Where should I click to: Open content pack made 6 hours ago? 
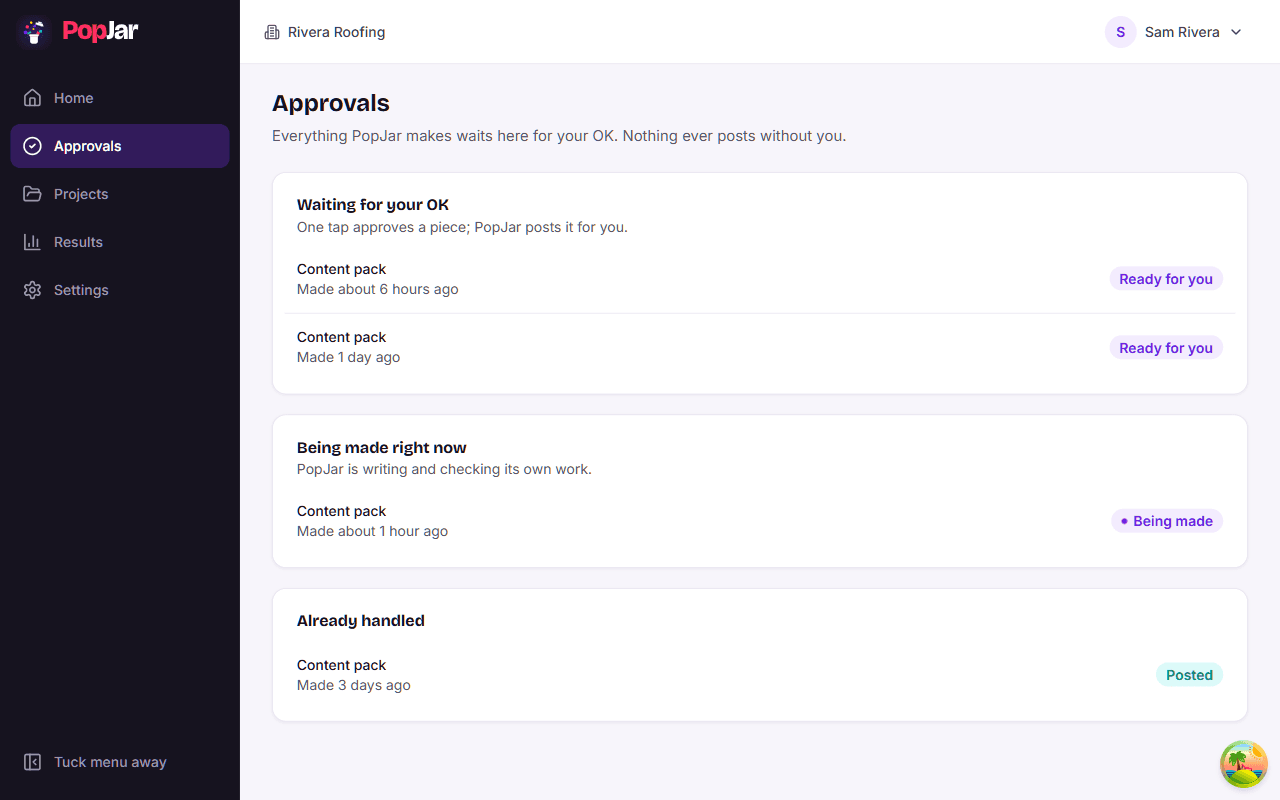[x=760, y=279]
